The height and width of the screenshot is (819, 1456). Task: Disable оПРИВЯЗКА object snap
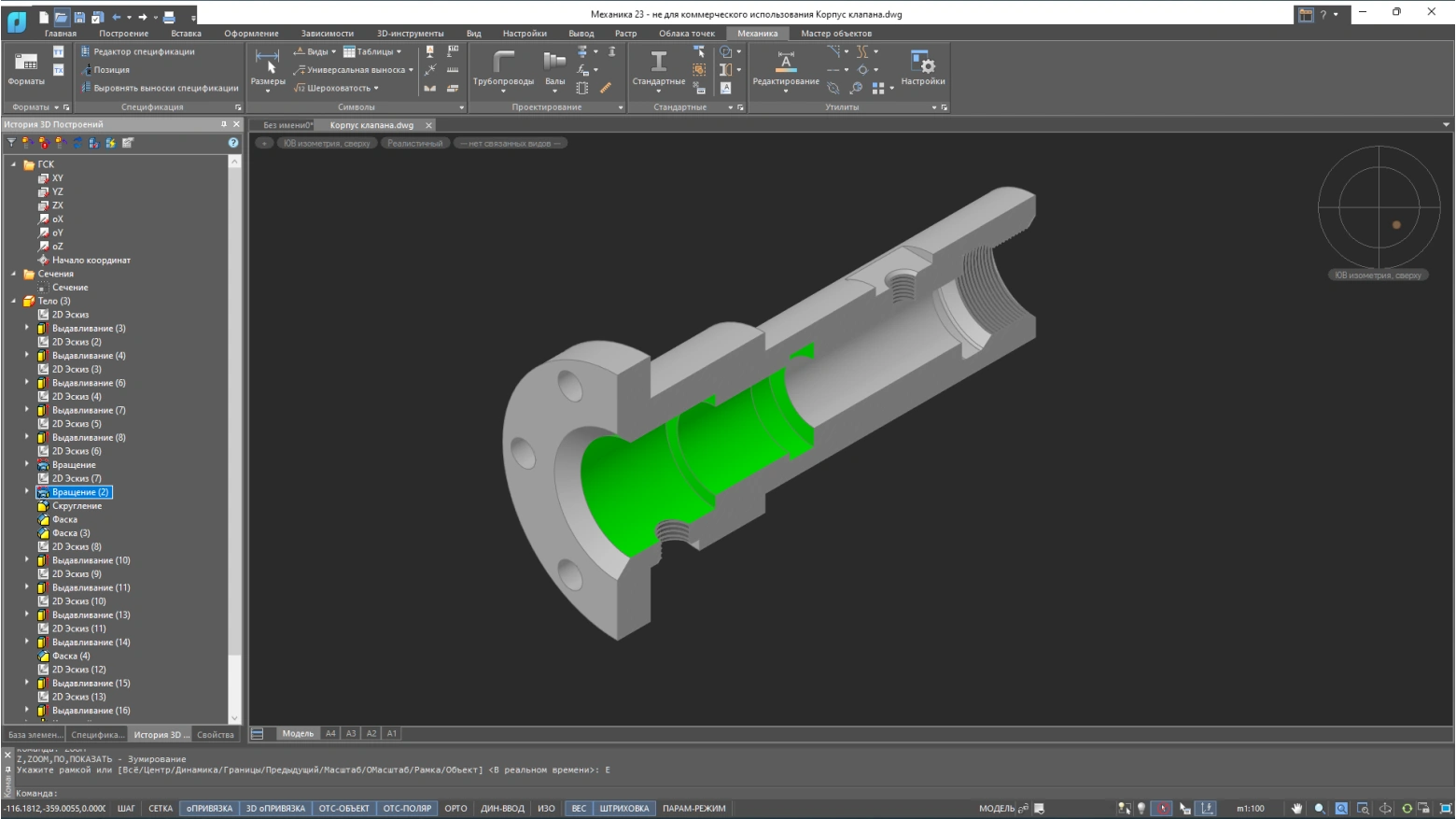coord(209,809)
